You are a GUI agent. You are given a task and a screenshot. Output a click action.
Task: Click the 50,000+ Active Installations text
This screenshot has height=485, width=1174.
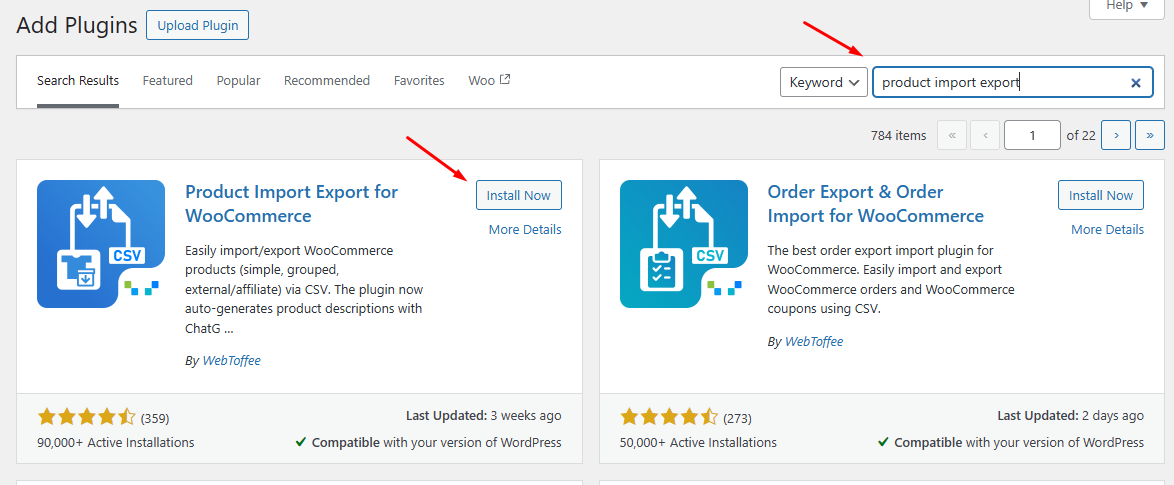click(x=698, y=442)
